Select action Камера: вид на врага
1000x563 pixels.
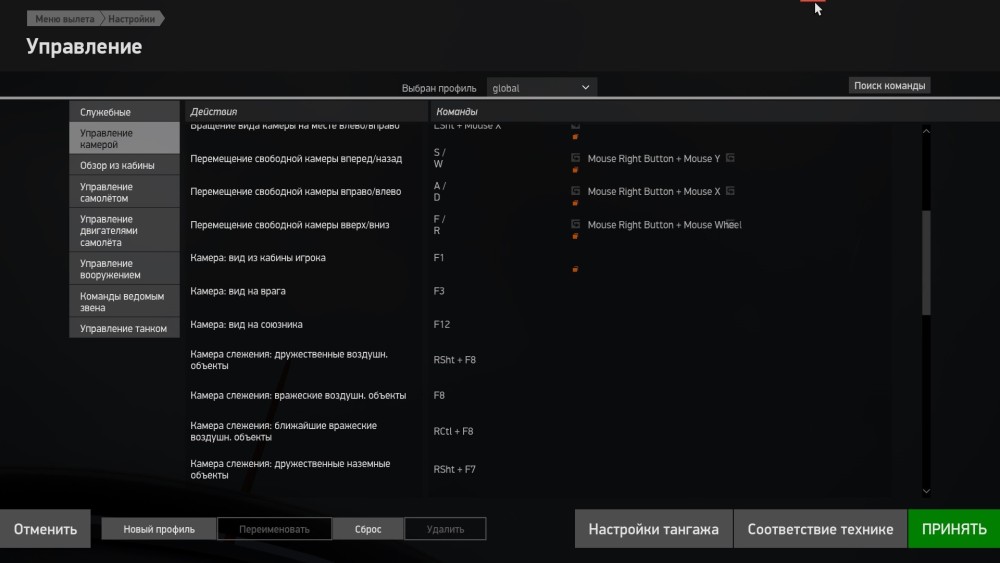(x=238, y=291)
